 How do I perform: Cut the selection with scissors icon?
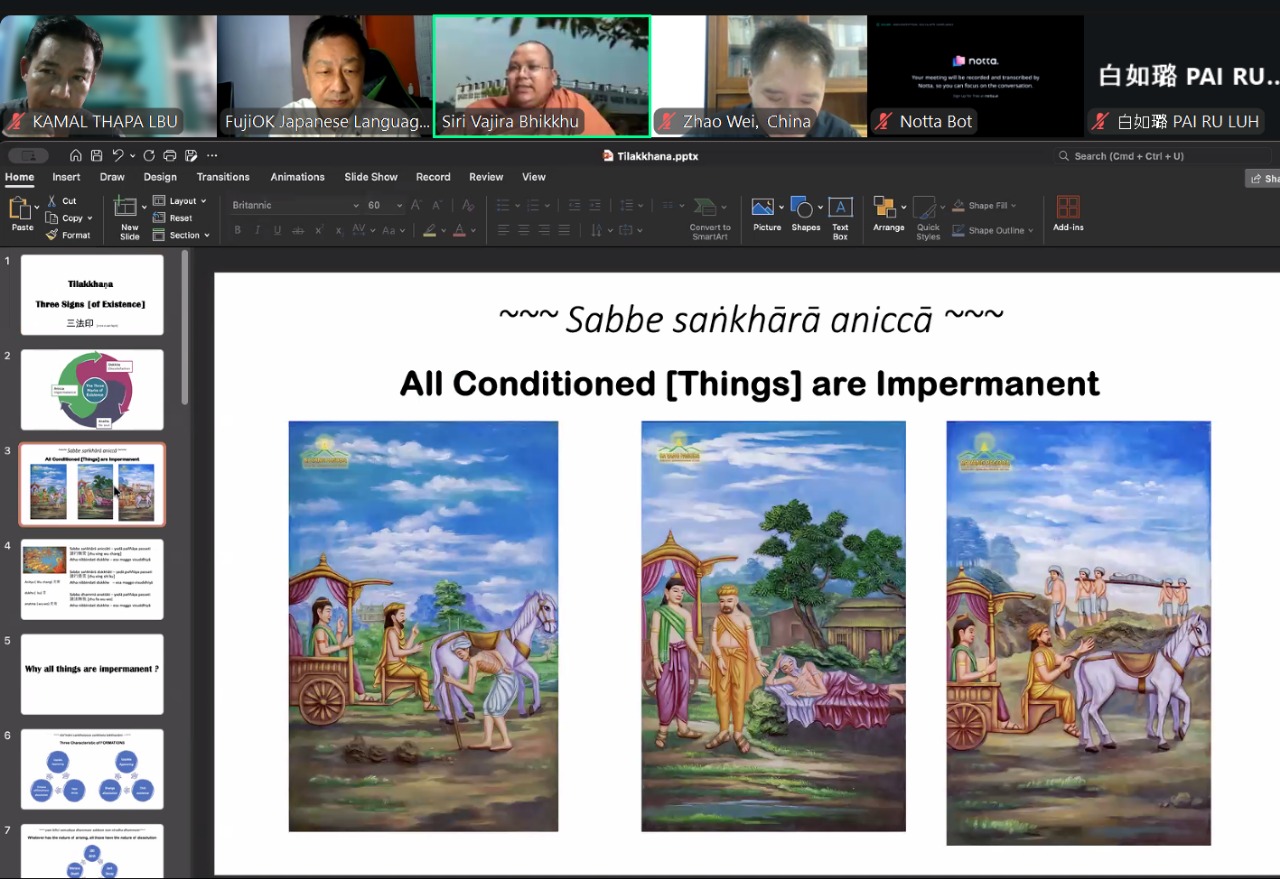coord(62,201)
